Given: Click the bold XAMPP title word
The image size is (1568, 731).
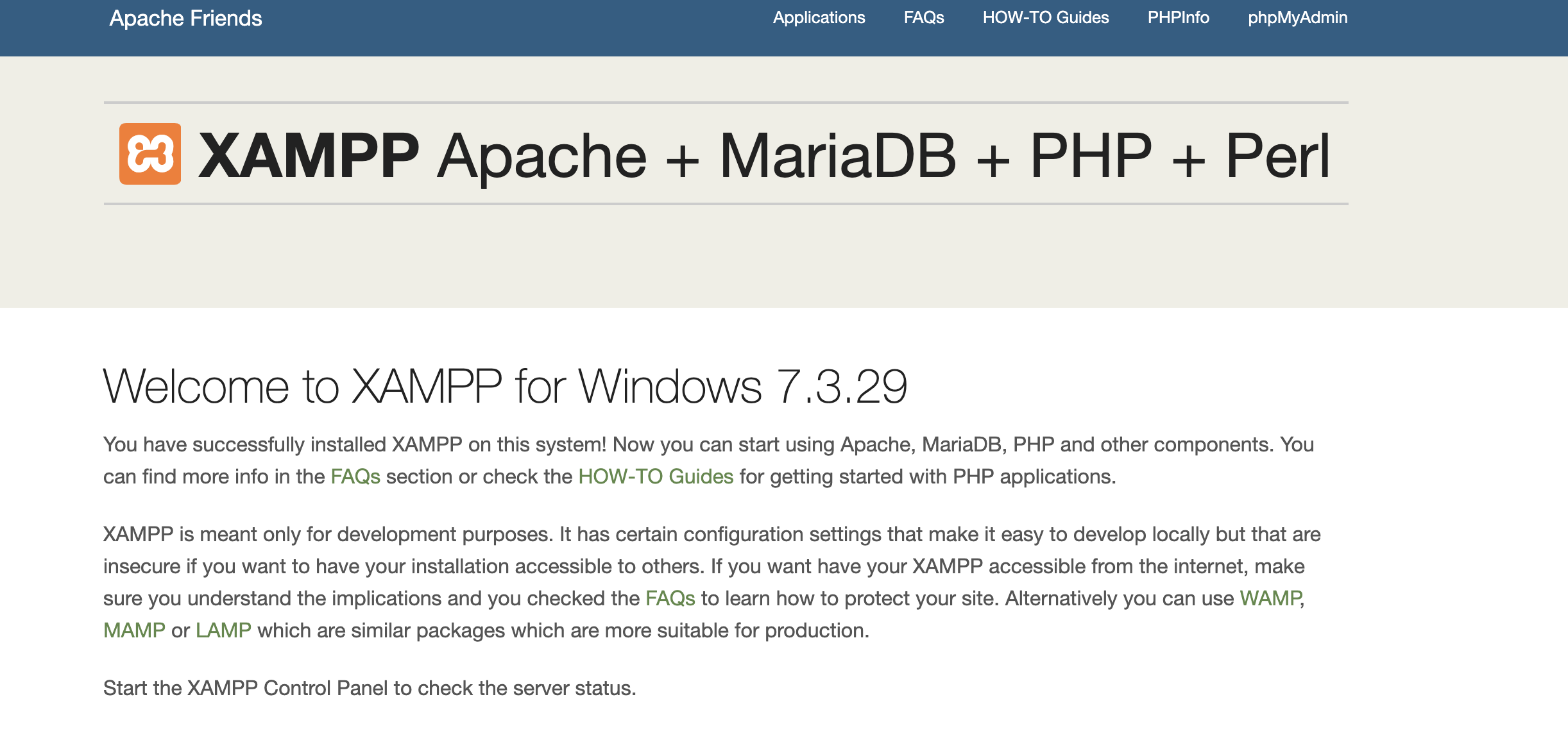Looking at the screenshot, I should point(309,155).
